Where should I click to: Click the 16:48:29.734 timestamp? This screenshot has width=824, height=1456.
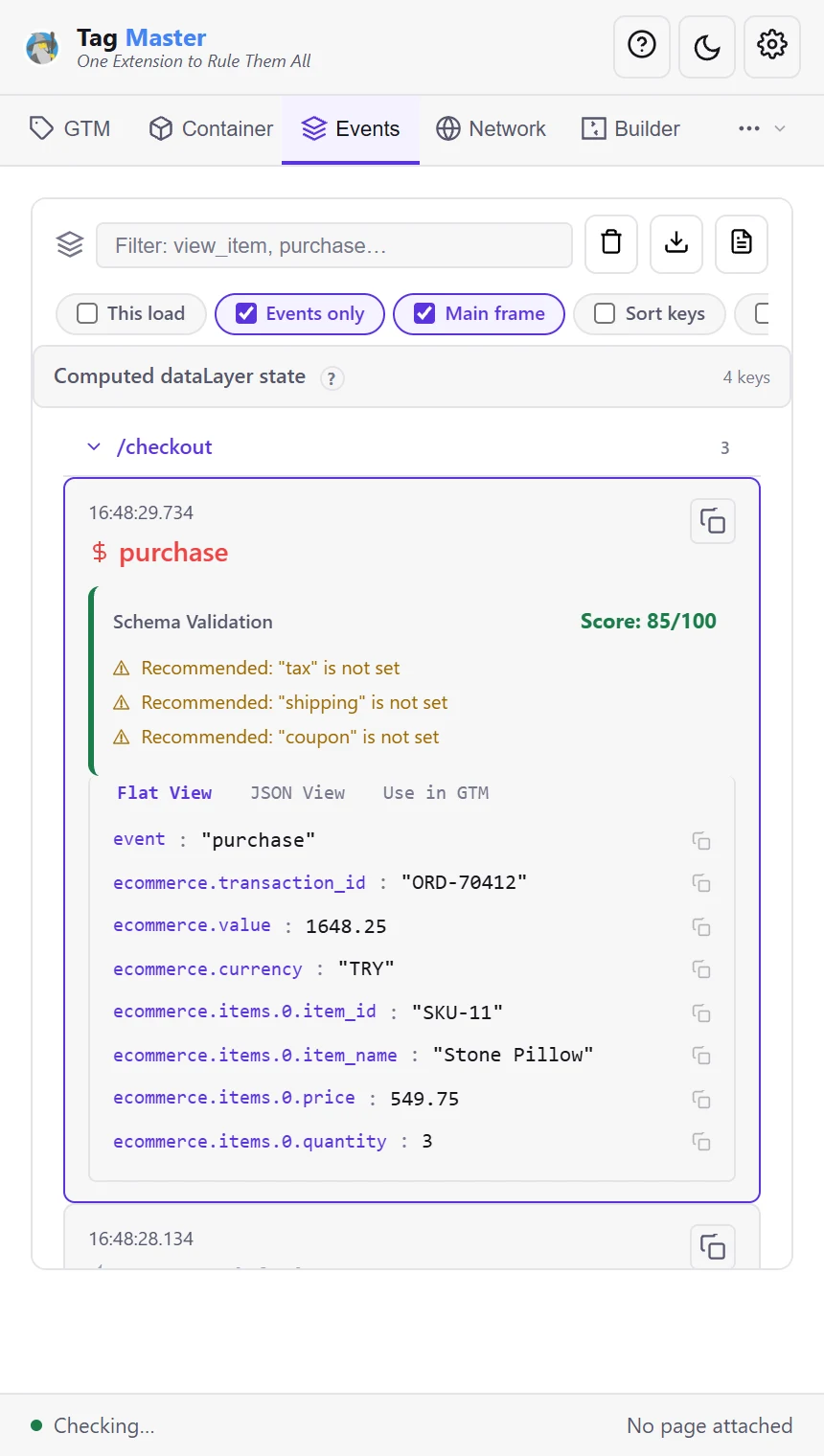click(x=141, y=512)
